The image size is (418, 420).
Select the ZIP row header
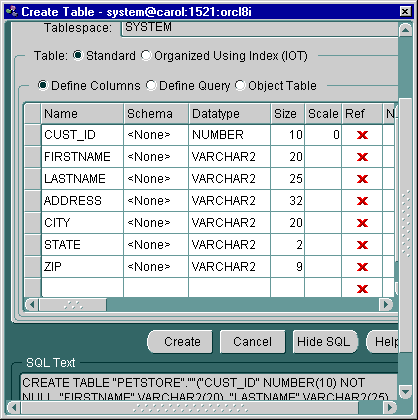click(x=33, y=267)
